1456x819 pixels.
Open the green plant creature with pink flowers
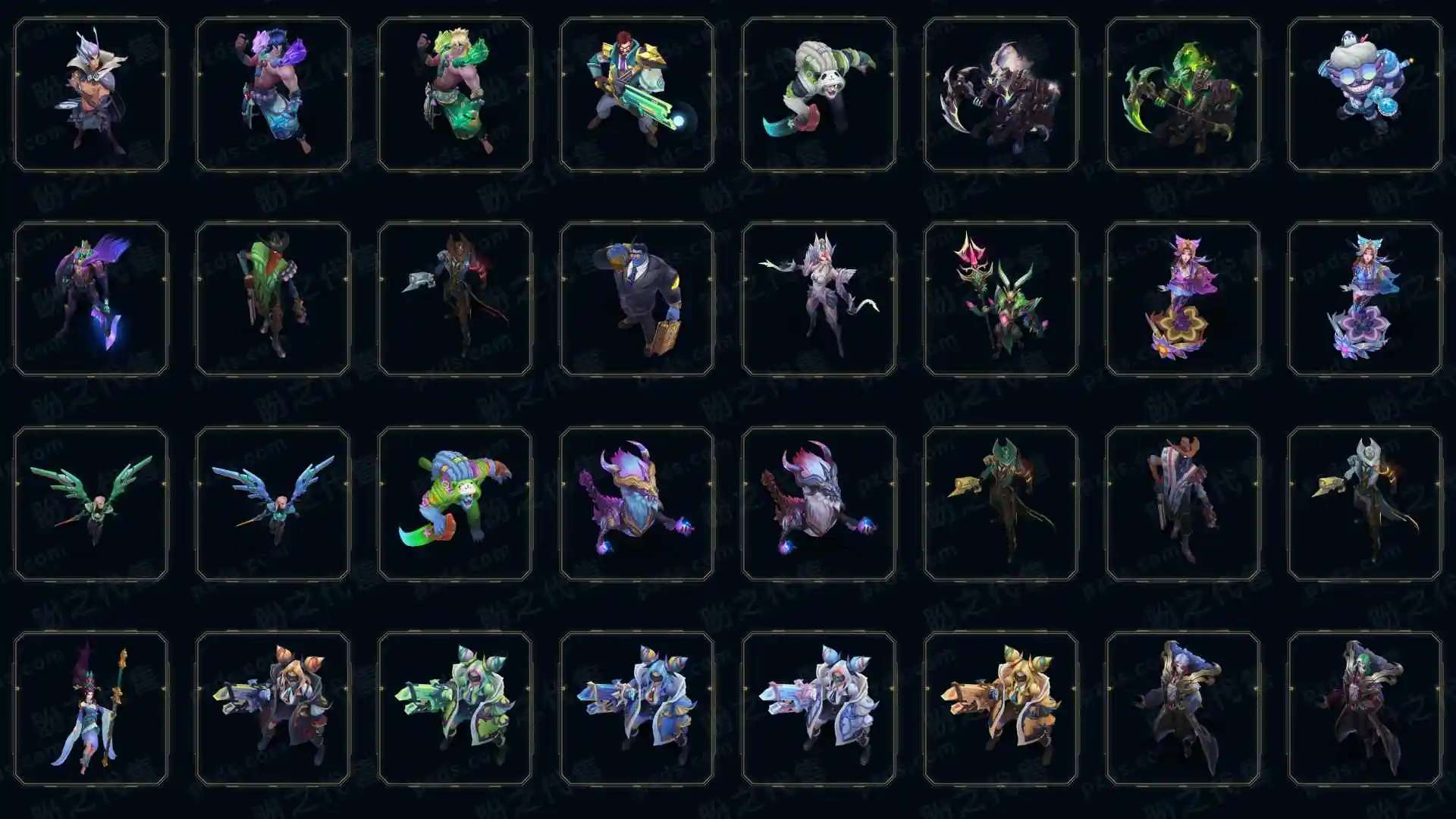point(1001,299)
